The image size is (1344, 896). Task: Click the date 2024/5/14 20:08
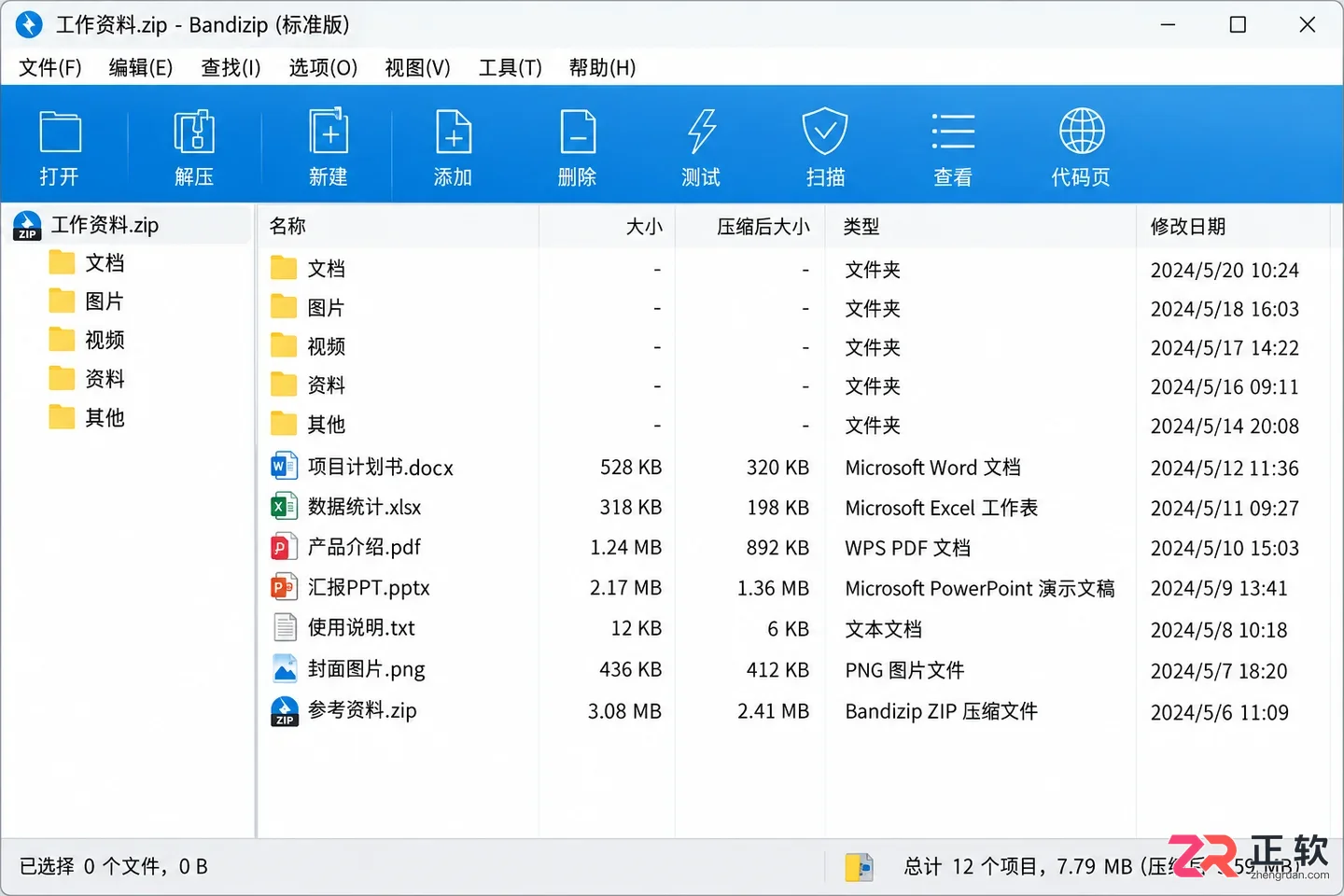tap(1225, 426)
